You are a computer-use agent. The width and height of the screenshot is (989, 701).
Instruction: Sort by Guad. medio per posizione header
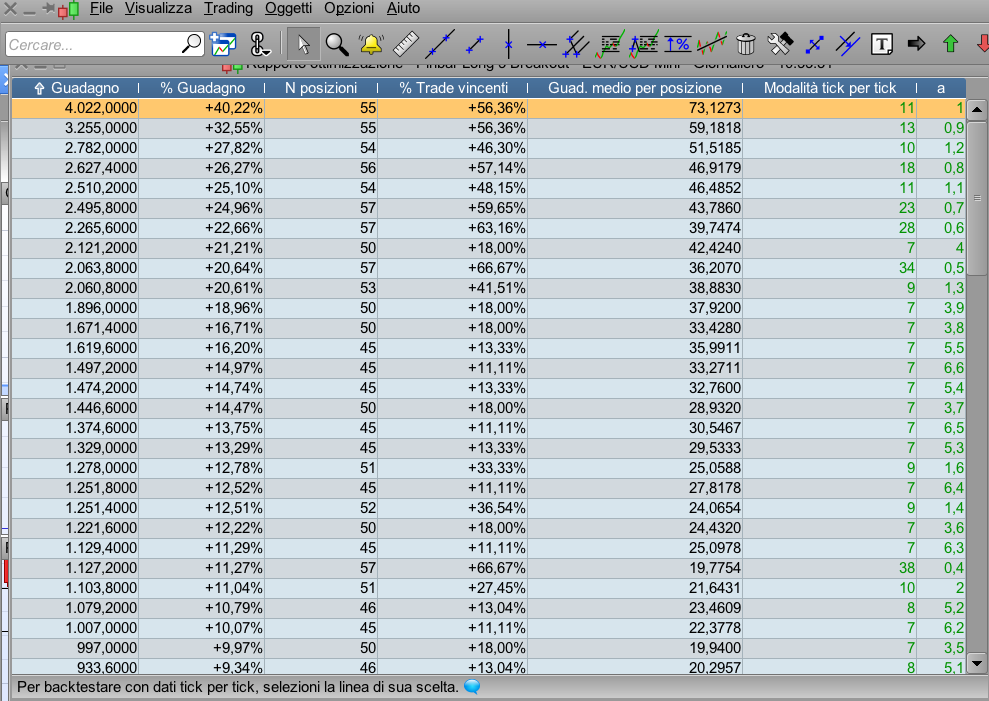point(635,88)
